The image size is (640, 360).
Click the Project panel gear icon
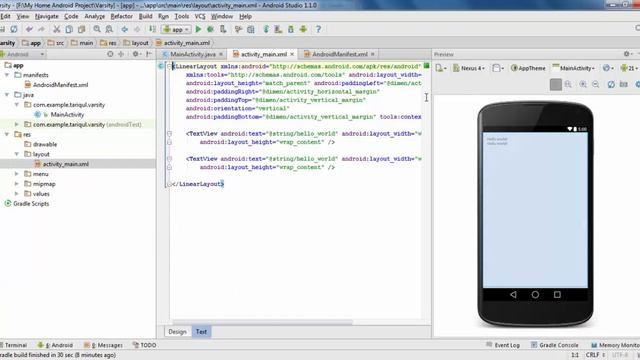(x=136, y=54)
